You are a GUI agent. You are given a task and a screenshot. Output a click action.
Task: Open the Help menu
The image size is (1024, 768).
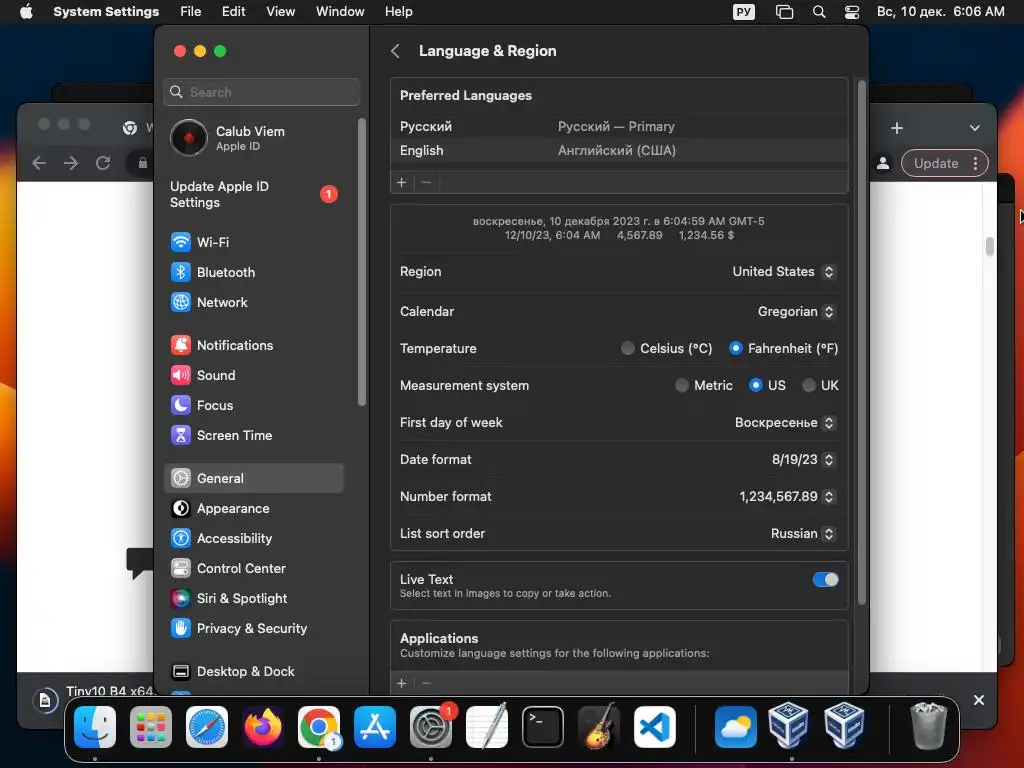coord(398,12)
